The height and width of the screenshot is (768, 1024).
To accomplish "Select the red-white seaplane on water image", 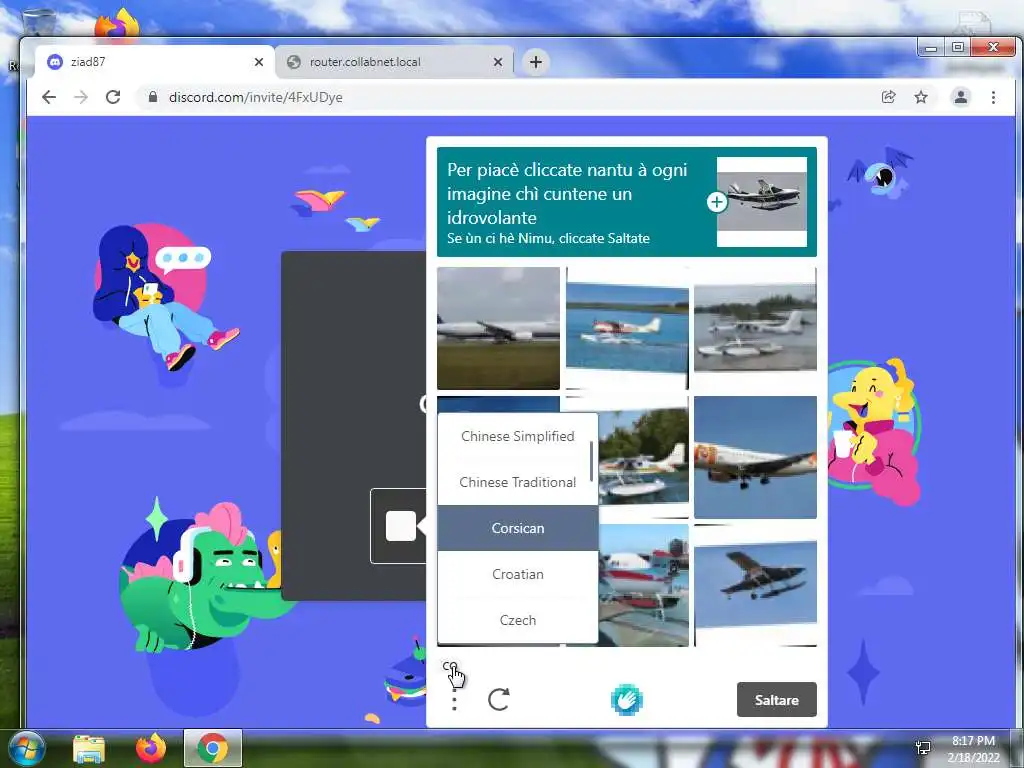I will pyautogui.click(x=627, y=328).
